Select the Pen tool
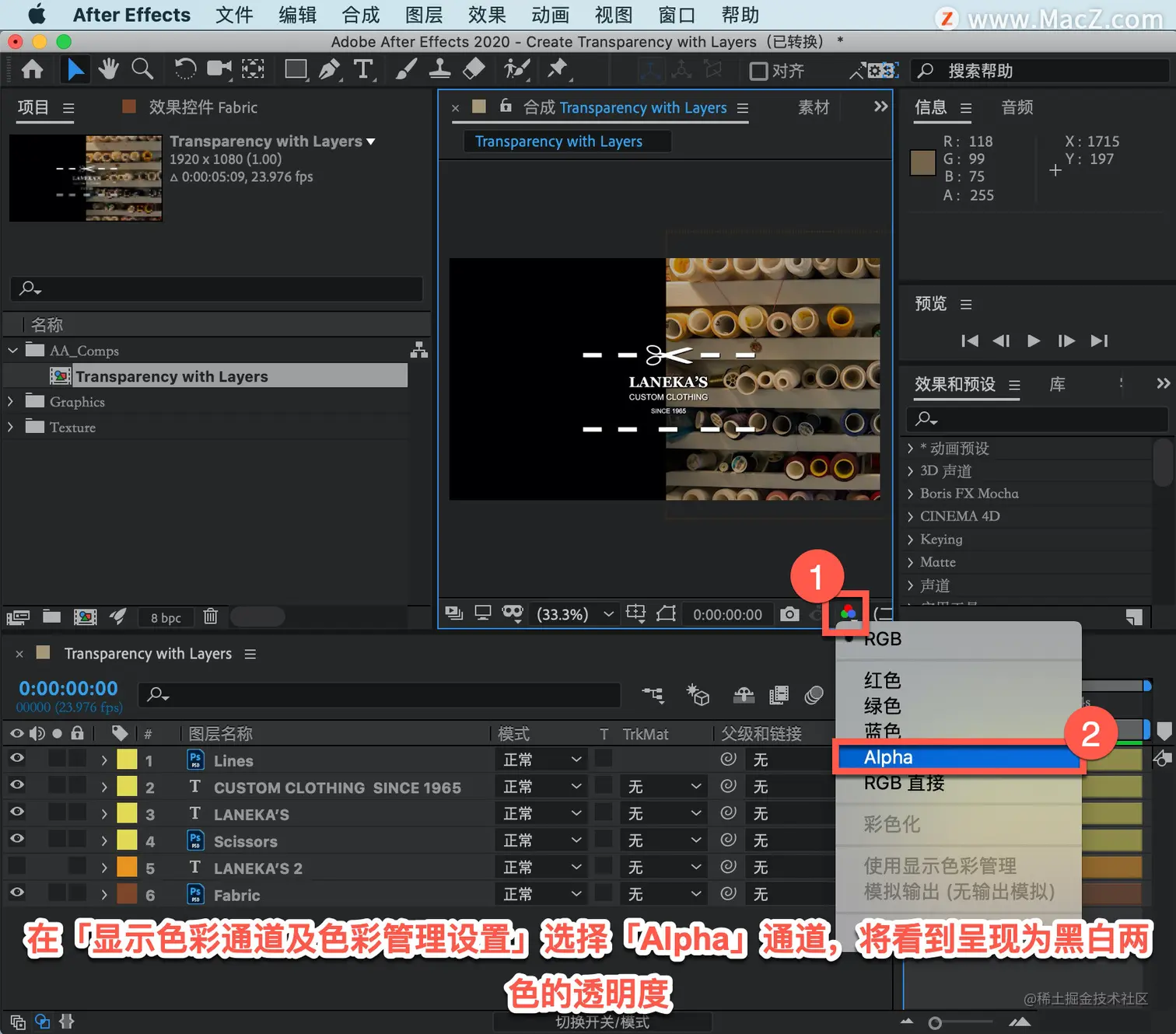 point(330,70)
